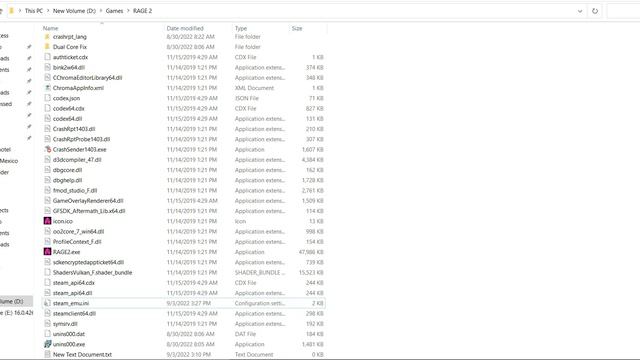Click the Icon type cell
The width and height of the screenshot is (640, 360).
coord(240,221)
